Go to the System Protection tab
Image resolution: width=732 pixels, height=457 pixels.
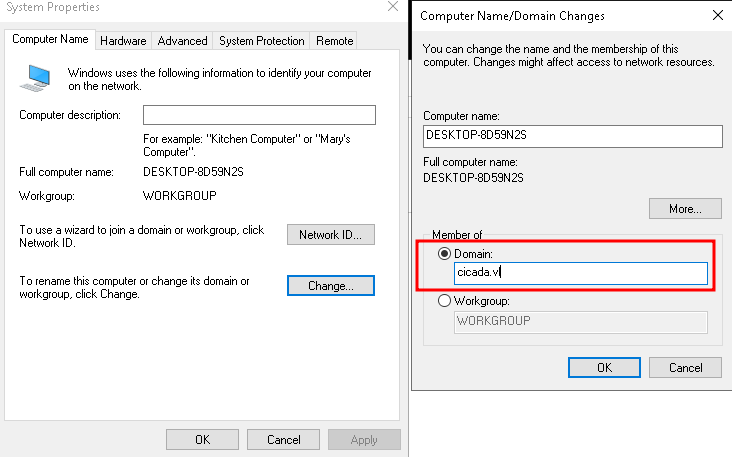(x=261, y=41)
